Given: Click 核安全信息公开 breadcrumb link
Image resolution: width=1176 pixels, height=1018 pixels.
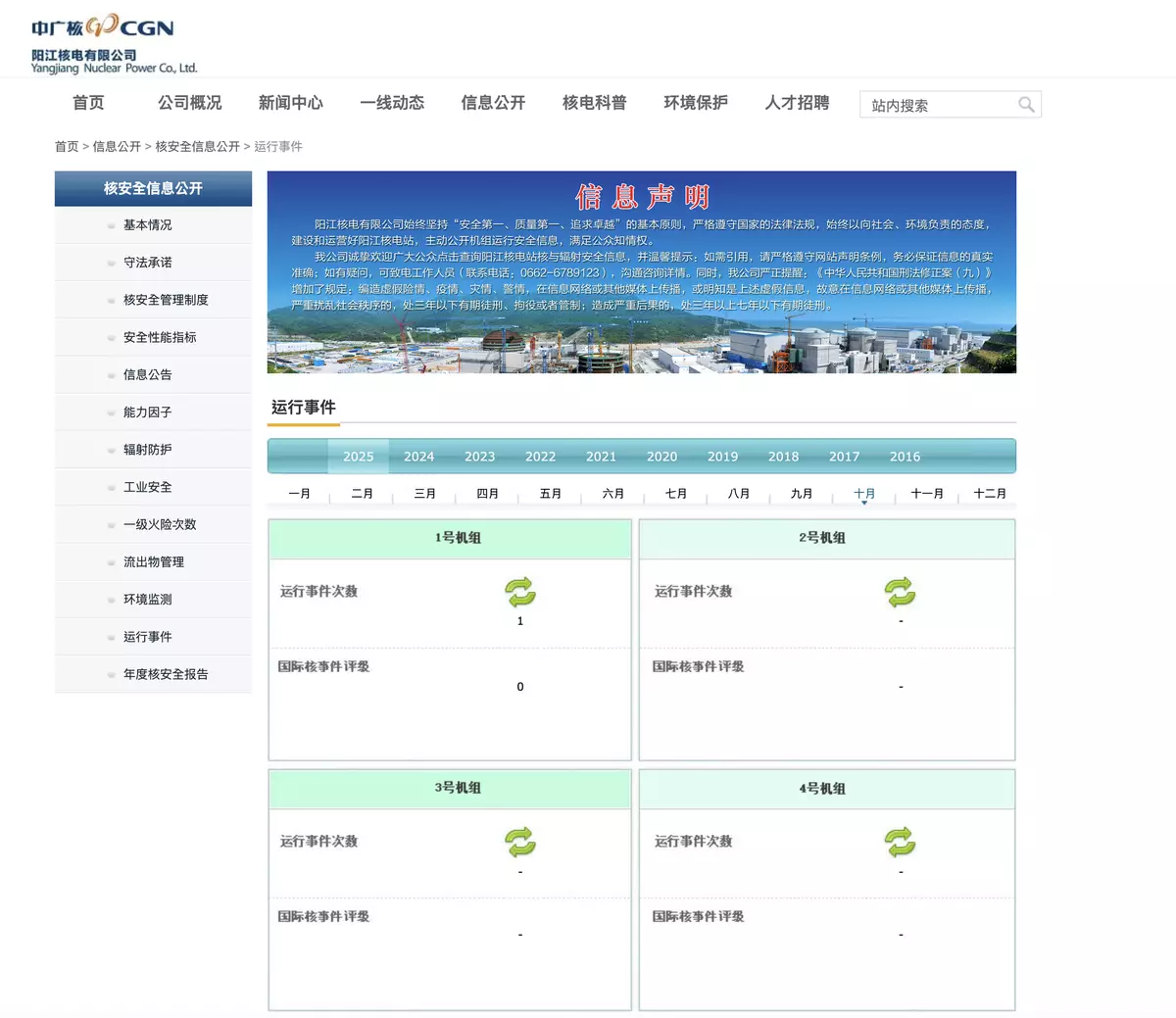Looking at the screenshot, I should pos(197,147).
